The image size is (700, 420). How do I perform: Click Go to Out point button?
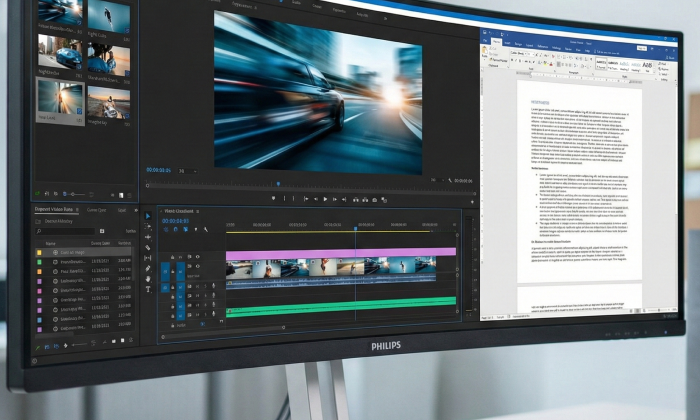(344, 199)
